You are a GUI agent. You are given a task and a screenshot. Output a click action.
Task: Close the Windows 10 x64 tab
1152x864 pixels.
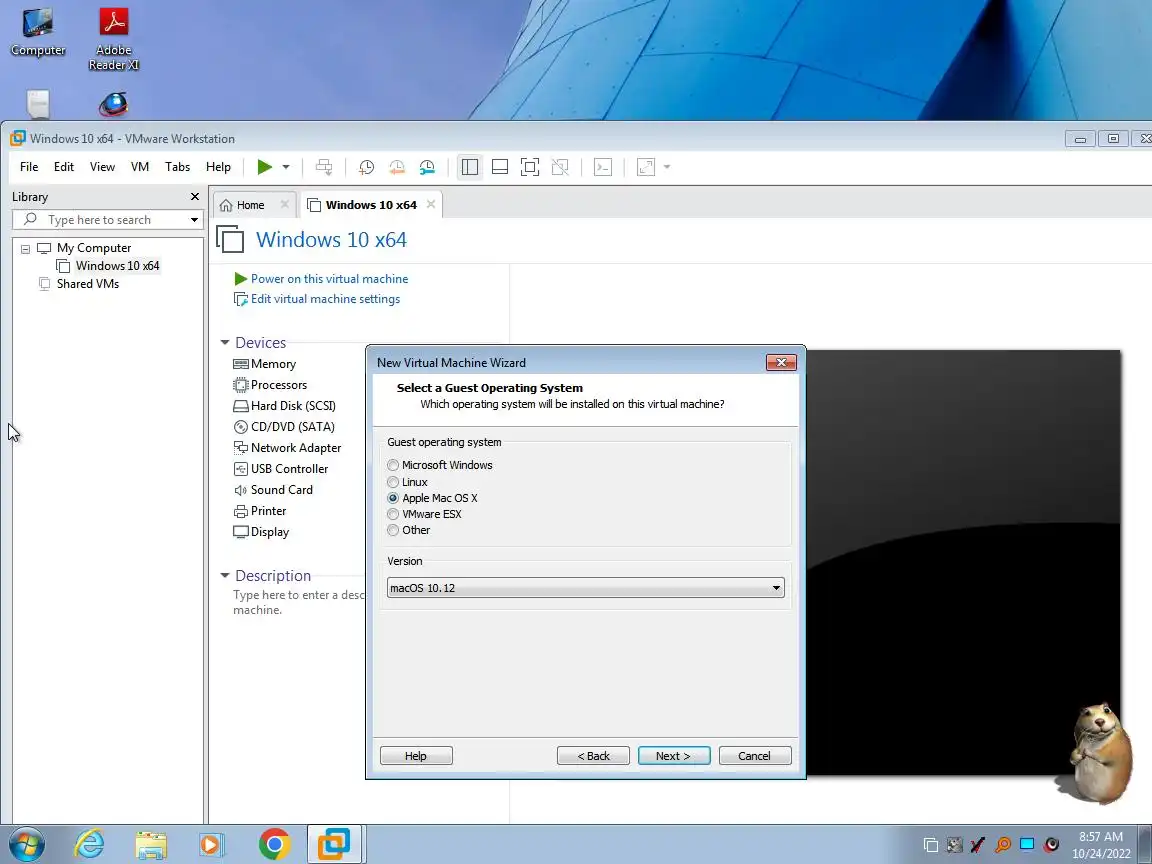point(431,204)
